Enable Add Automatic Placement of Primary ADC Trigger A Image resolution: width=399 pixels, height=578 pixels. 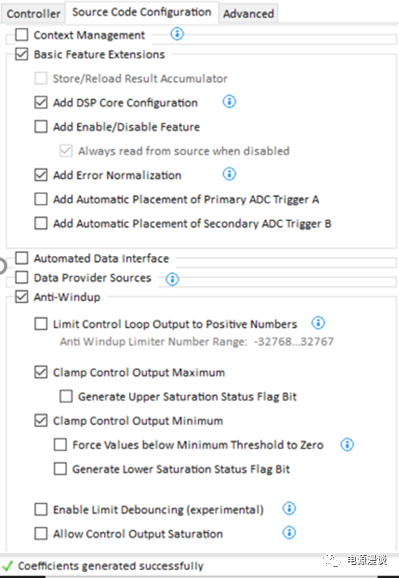coord(41,199)
